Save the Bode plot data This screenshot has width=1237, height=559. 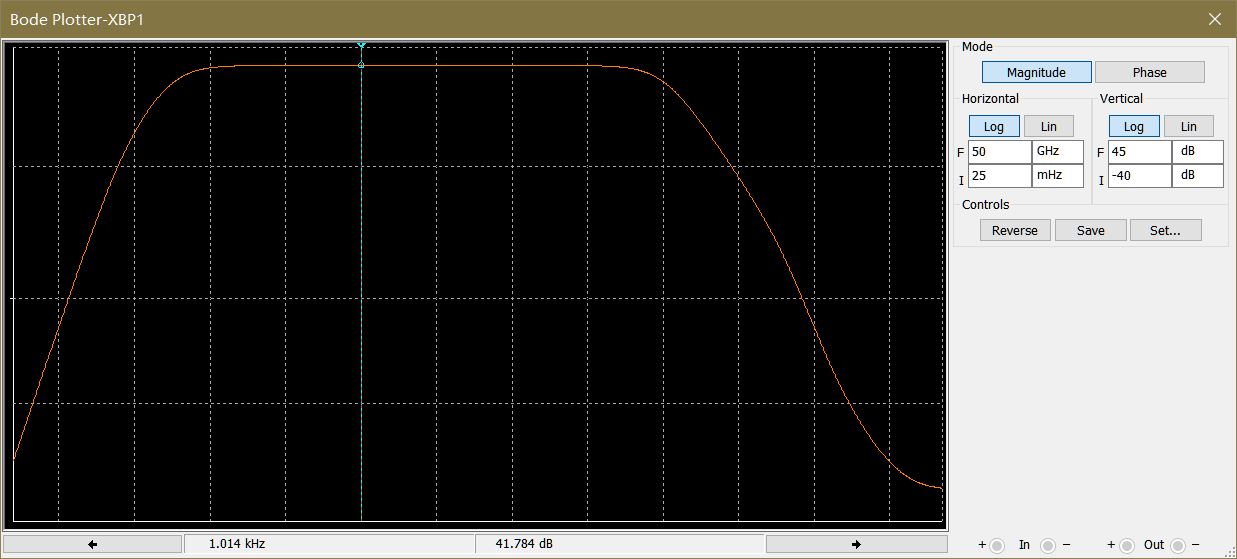[1091, 230]
